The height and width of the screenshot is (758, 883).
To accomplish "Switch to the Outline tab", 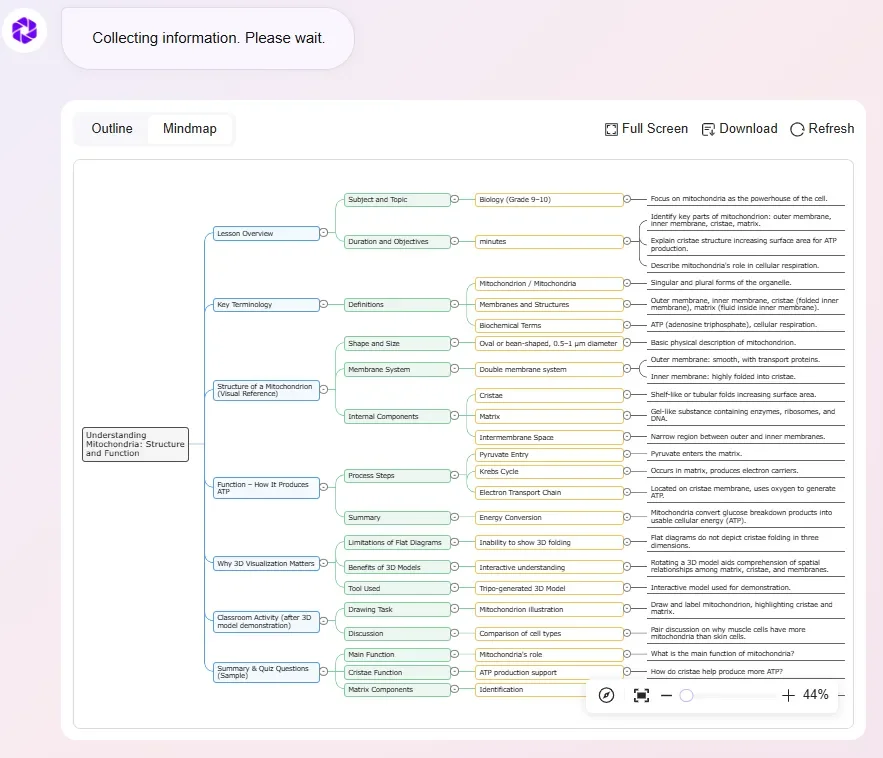I will click(x=112, y=129).
